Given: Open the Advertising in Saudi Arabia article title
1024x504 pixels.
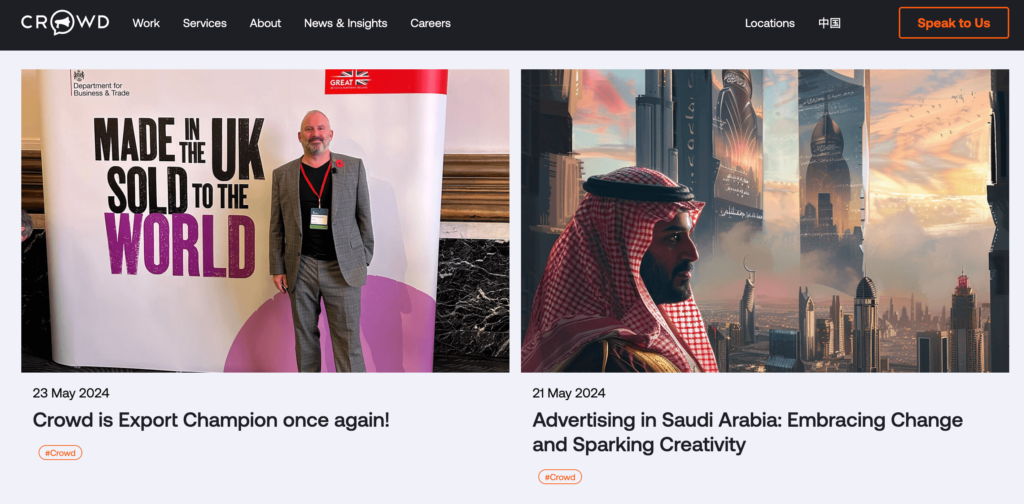Looking at the screenshot, I should point(747,432).
